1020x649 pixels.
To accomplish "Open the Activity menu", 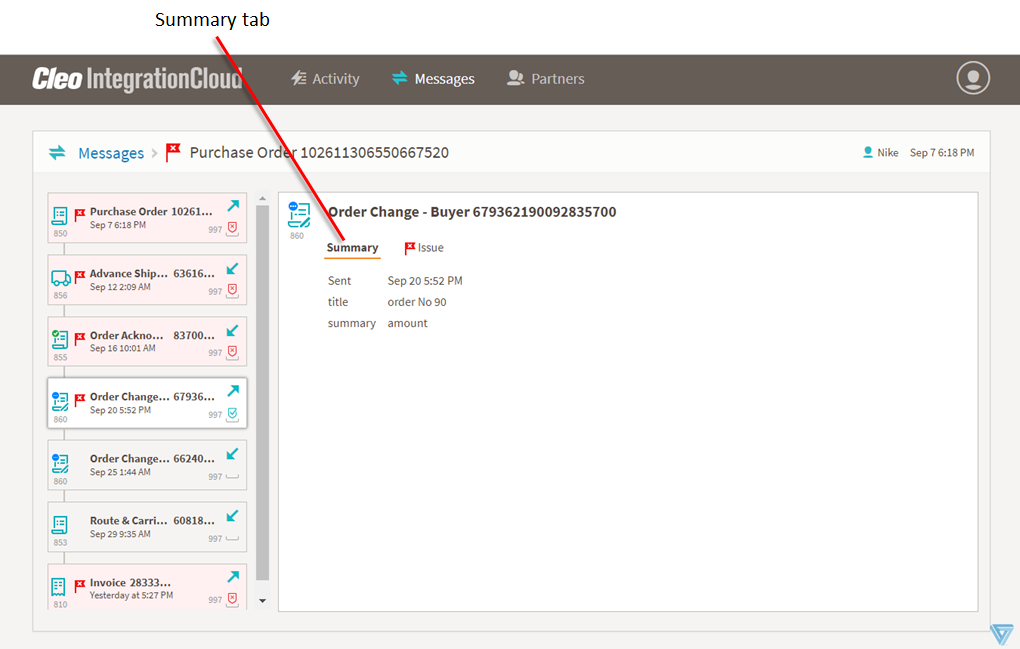I will coord(325,79).
